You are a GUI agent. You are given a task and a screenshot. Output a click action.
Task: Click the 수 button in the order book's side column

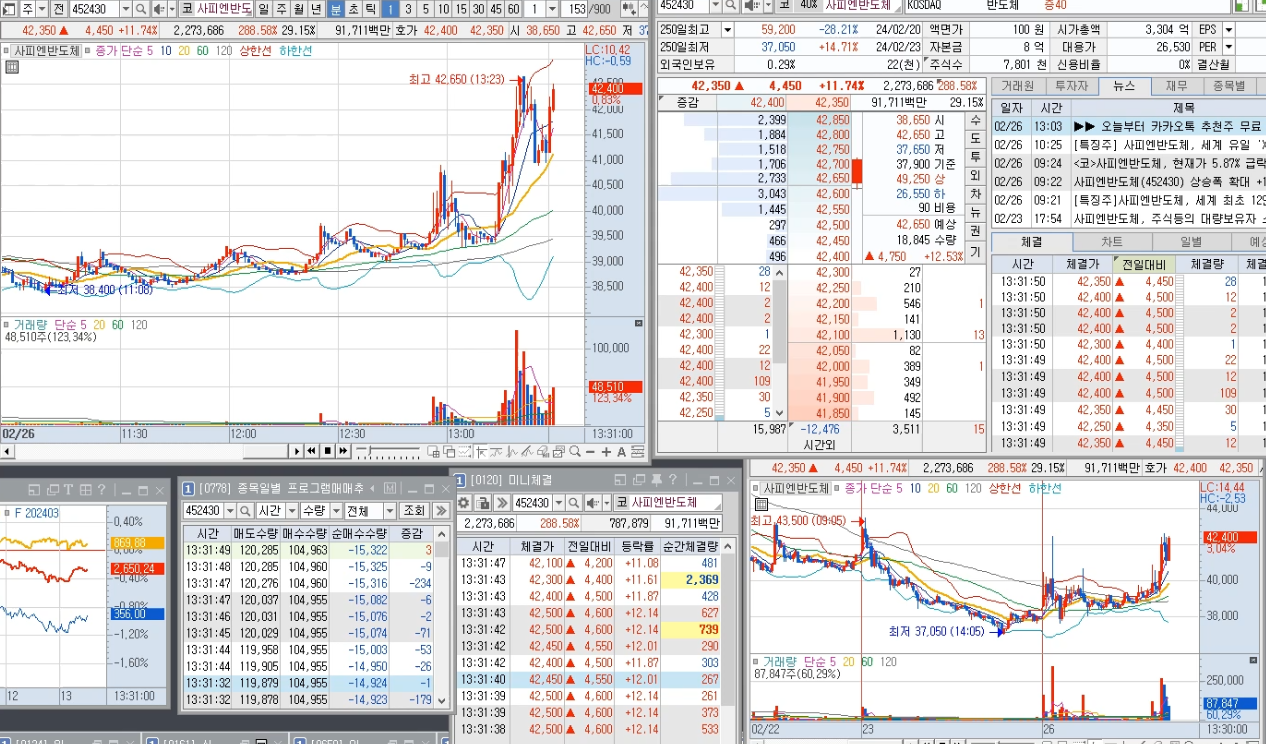point(976,120)
